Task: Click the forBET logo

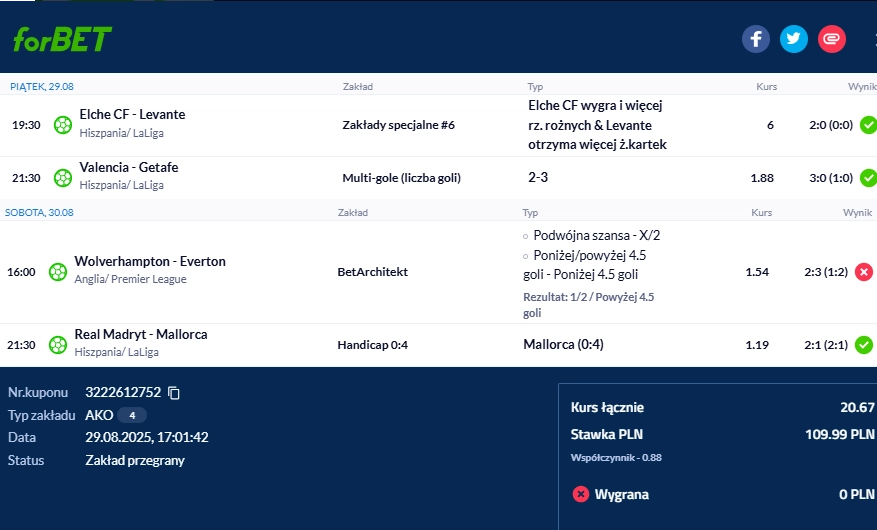Action: (x=62, y=39)
